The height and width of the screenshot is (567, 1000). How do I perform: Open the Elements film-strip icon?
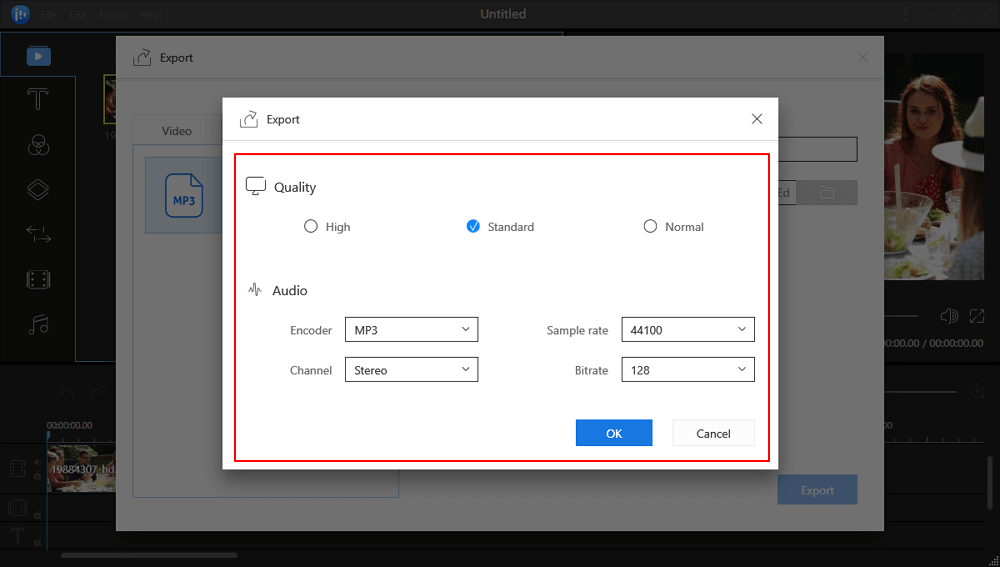tap(38, 280)
